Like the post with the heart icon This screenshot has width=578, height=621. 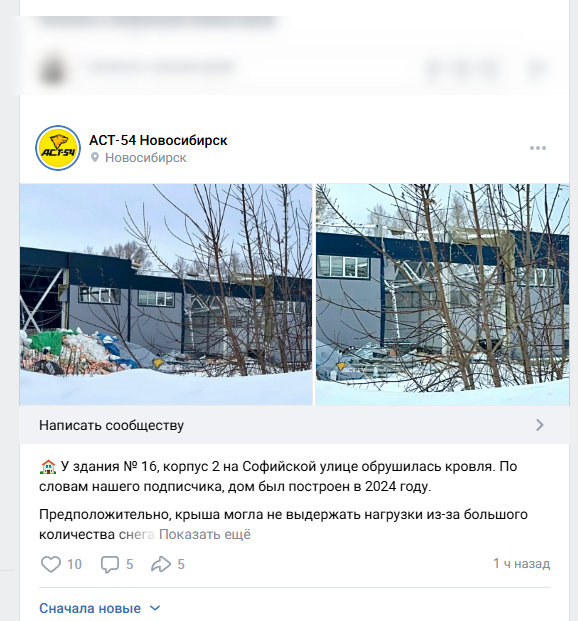coord(51,564)
